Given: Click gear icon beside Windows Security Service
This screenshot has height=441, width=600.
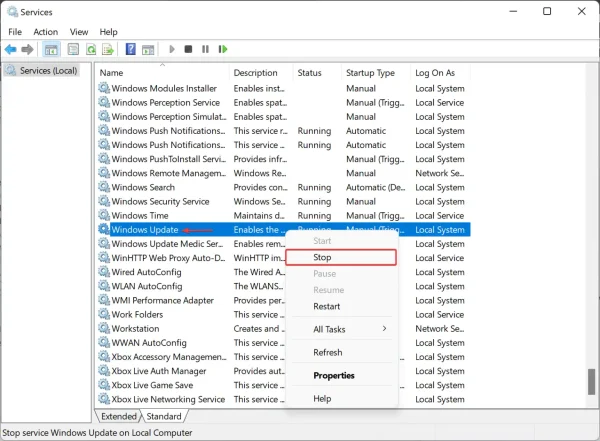Looking at the screenshot, I should (104, 201).
